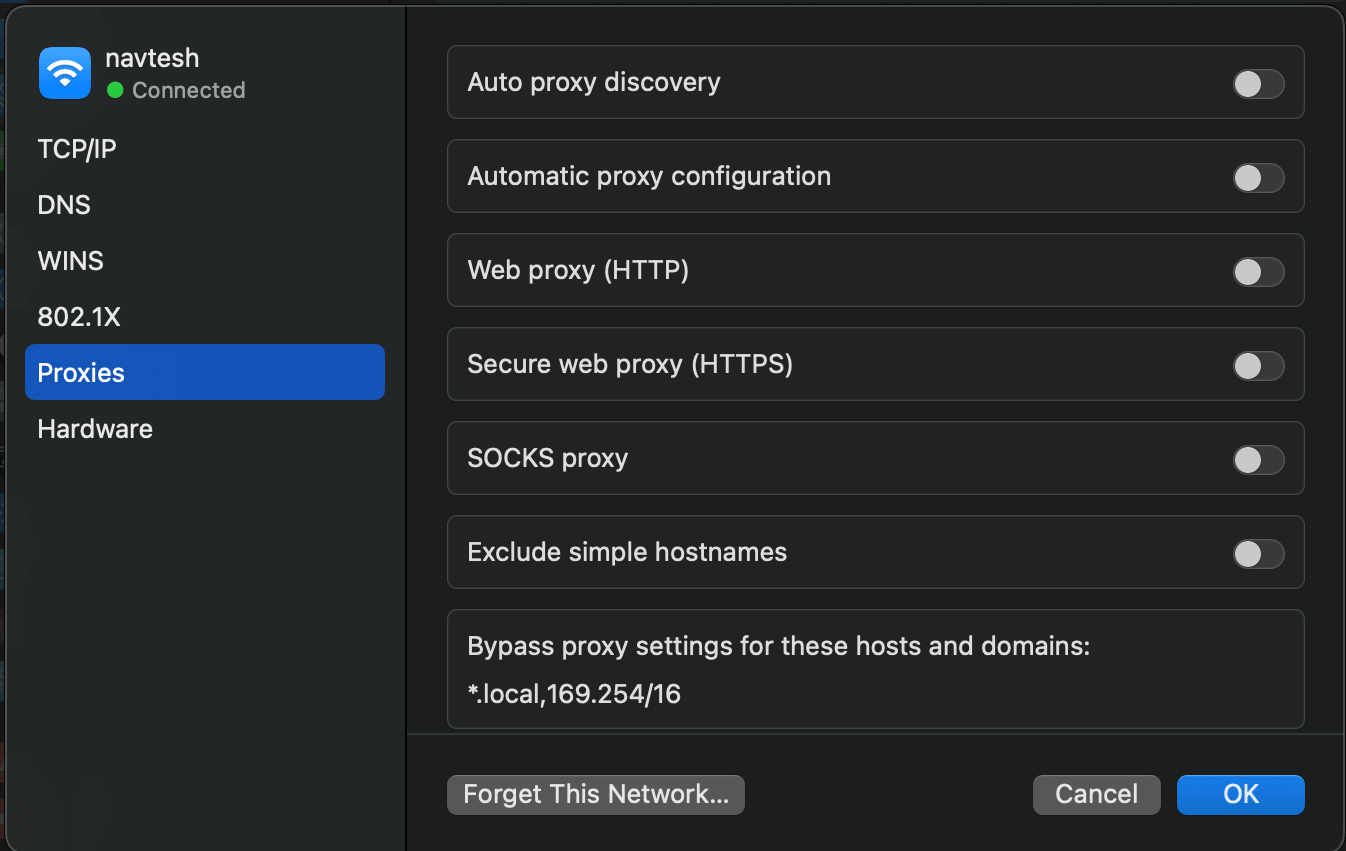
Task: Click Forget This Network
Action: [x=595, y=794]
